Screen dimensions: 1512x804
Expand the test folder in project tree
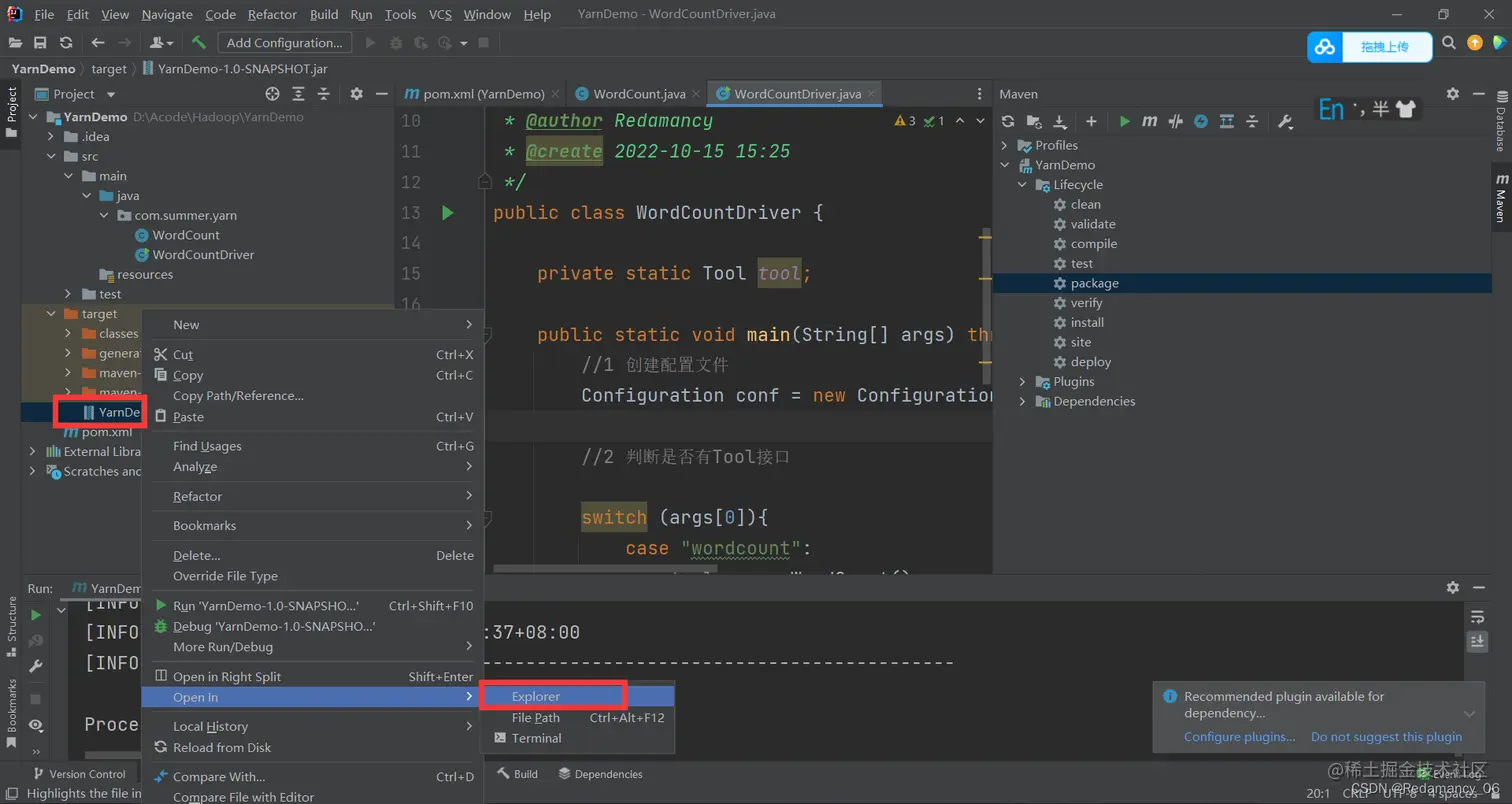click(68, 294)
